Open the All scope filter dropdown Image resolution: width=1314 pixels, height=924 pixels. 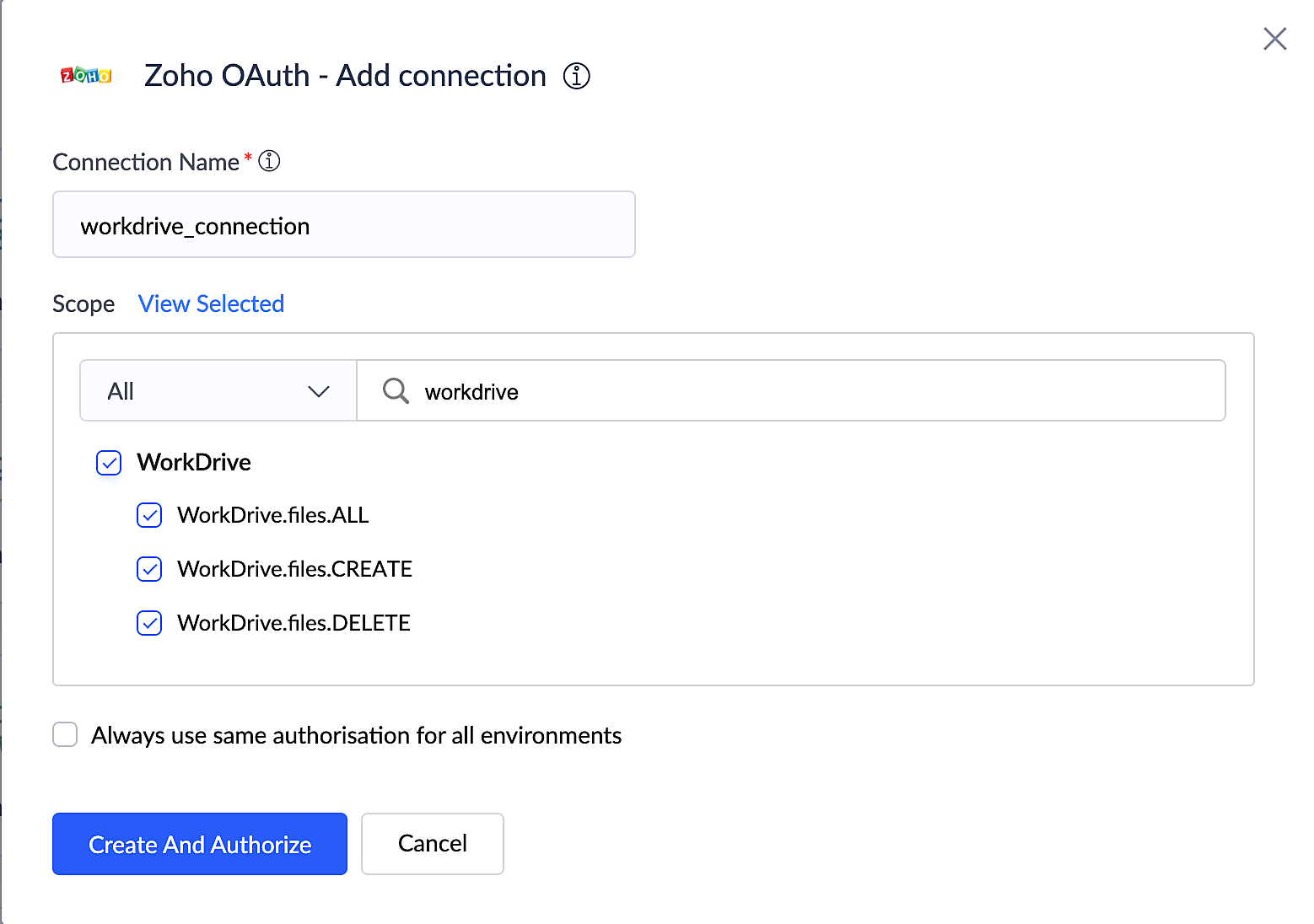218,390
